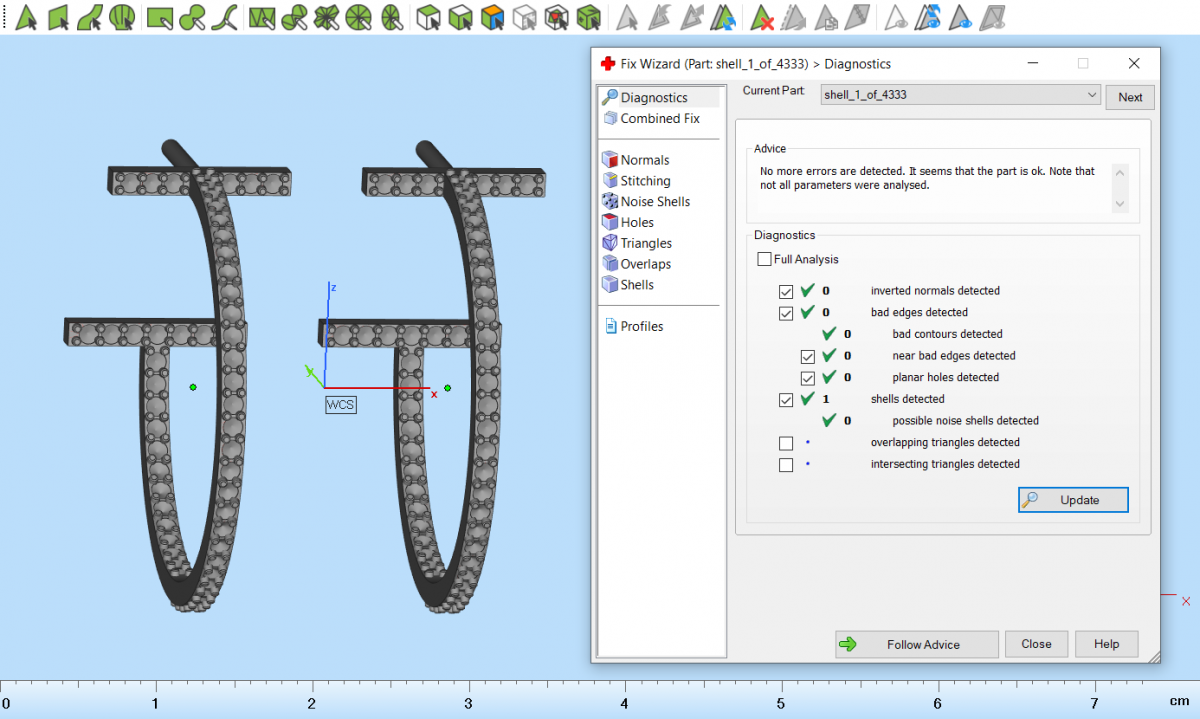Image resolution: width=1200 pixels, height=719 pixels.
Task: Go to the Triangles fix section
Action: (x=645, y=244)
